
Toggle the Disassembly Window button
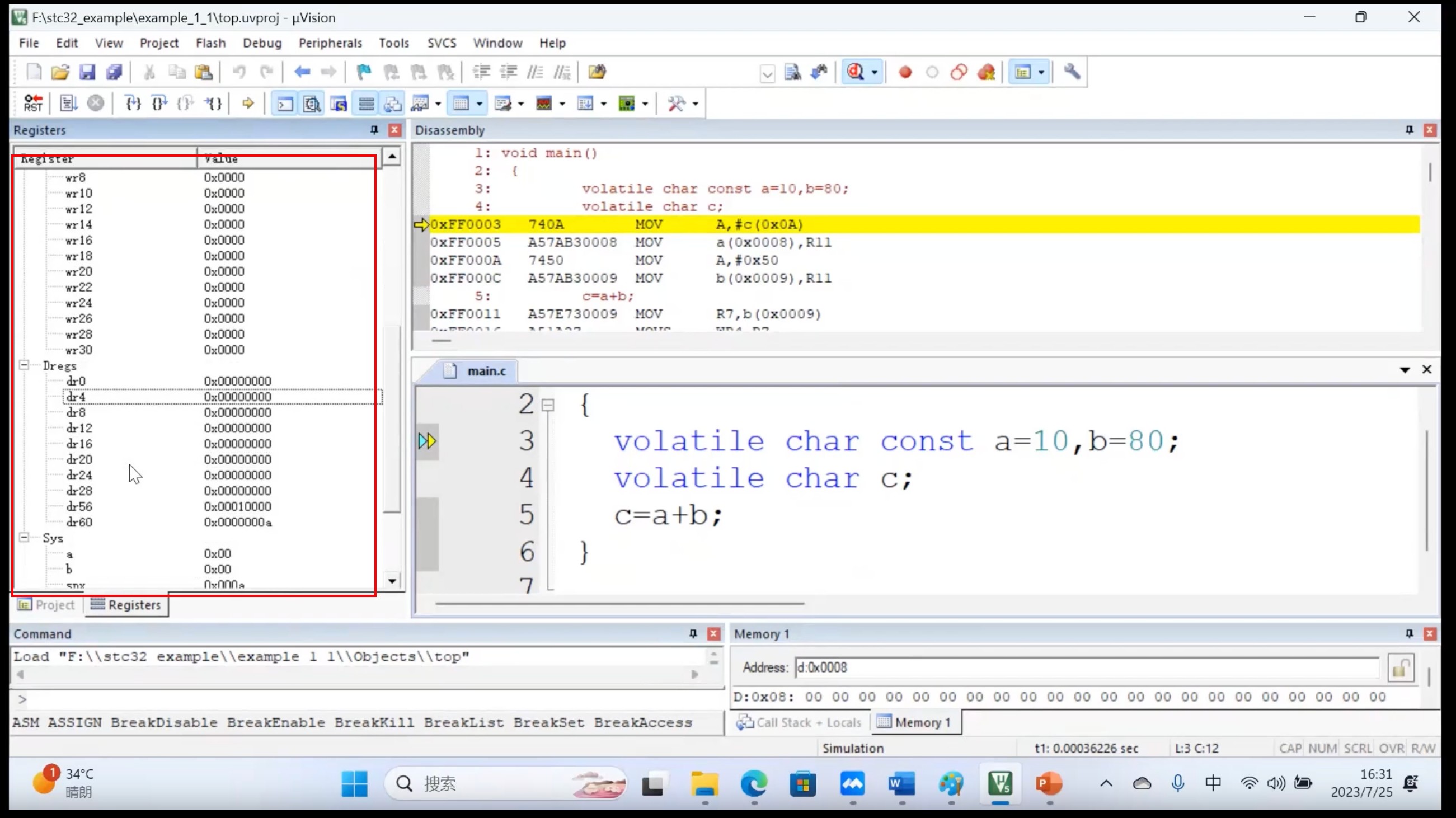click(x=312, y=104)
